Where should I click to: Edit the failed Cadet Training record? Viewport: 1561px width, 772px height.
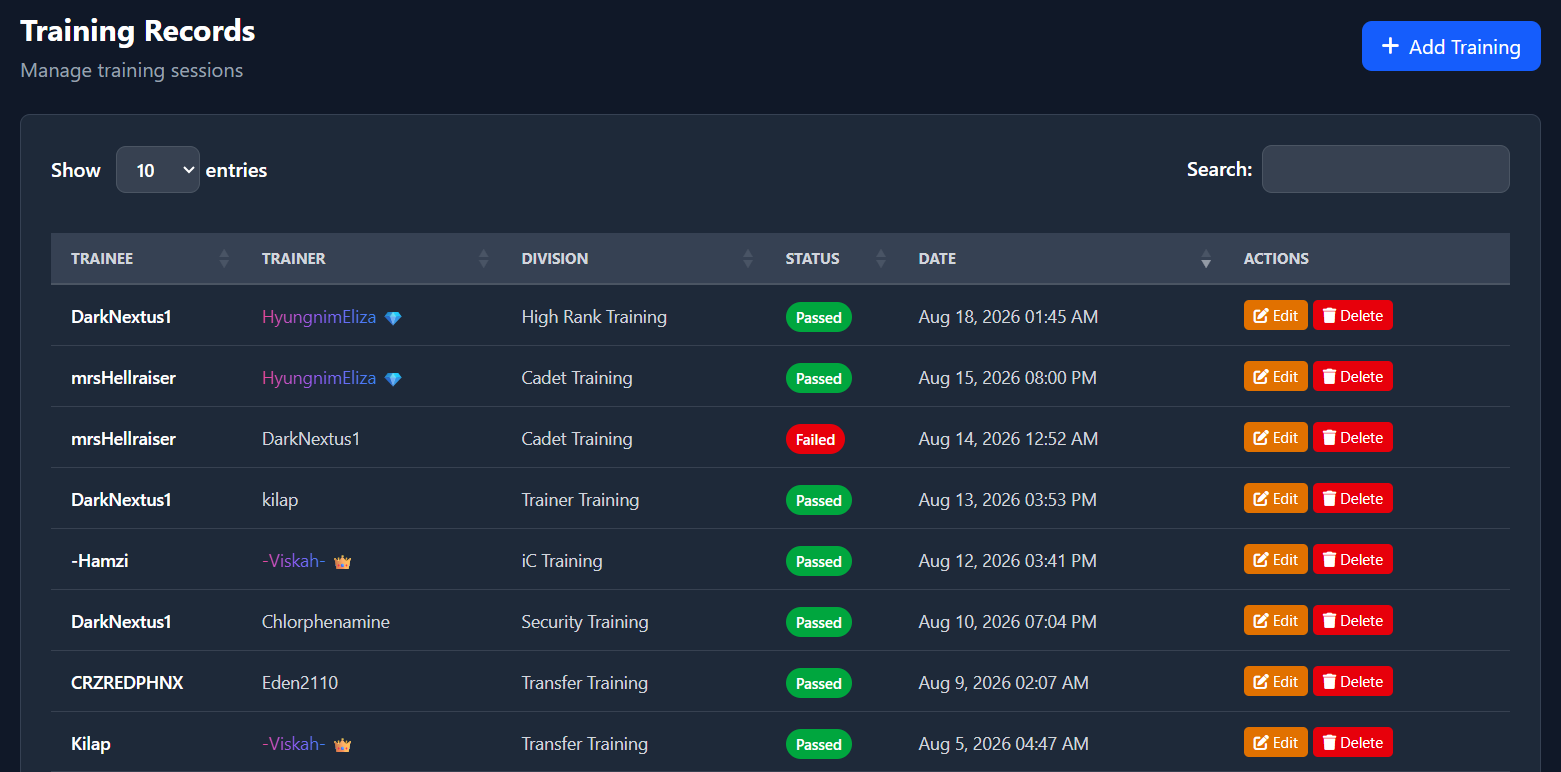click(x=1275, y=437)
